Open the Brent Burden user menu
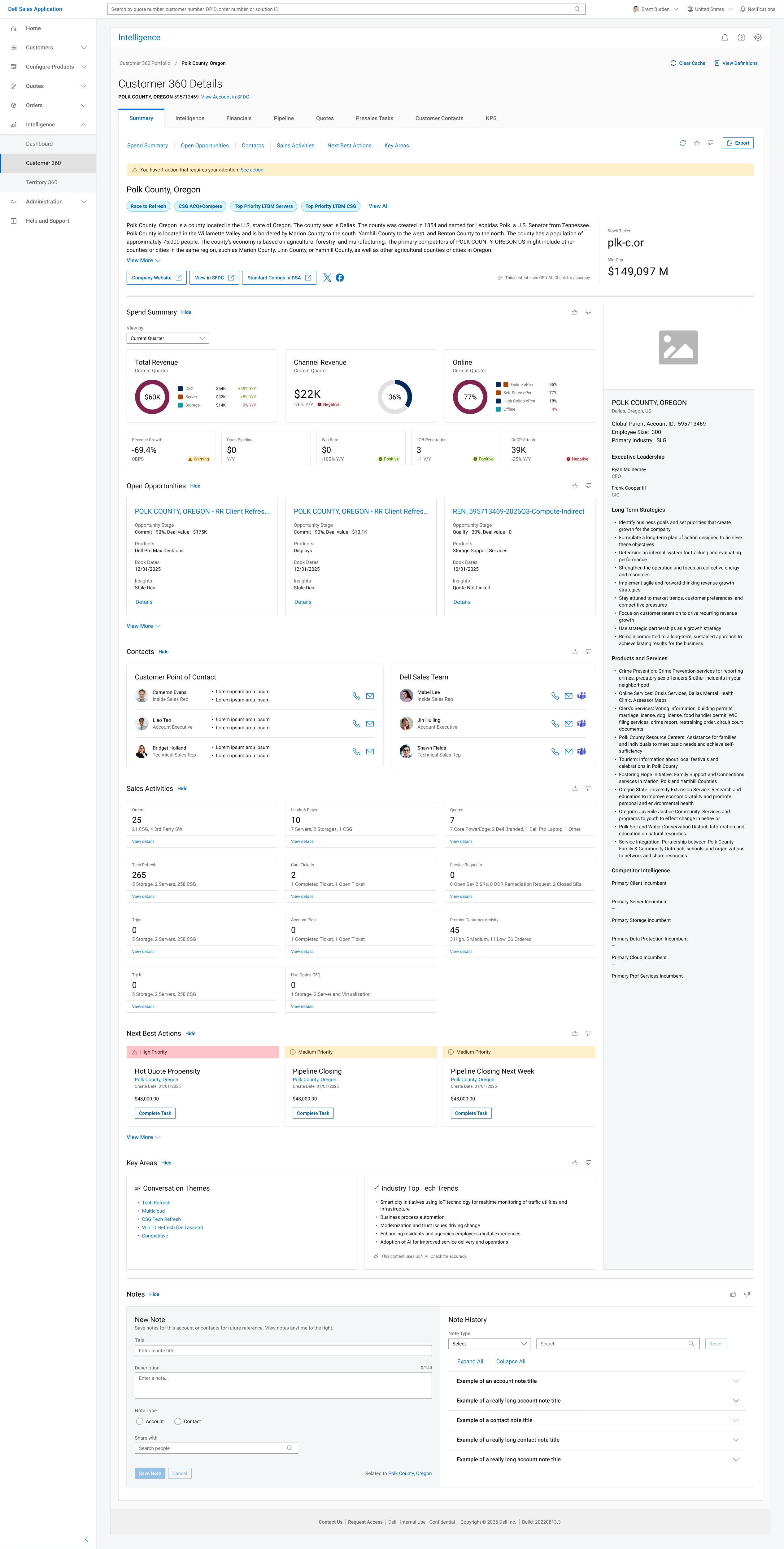784x1549 pixels. 655,9
